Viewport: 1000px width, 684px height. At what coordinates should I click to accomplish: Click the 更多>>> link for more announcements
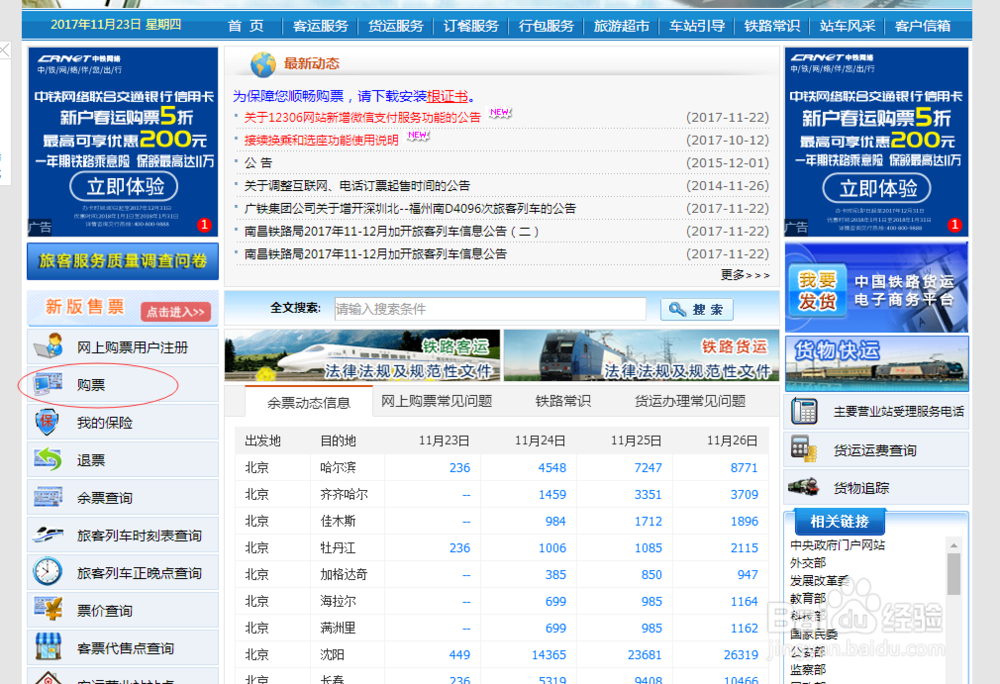[x=744, y=274]
